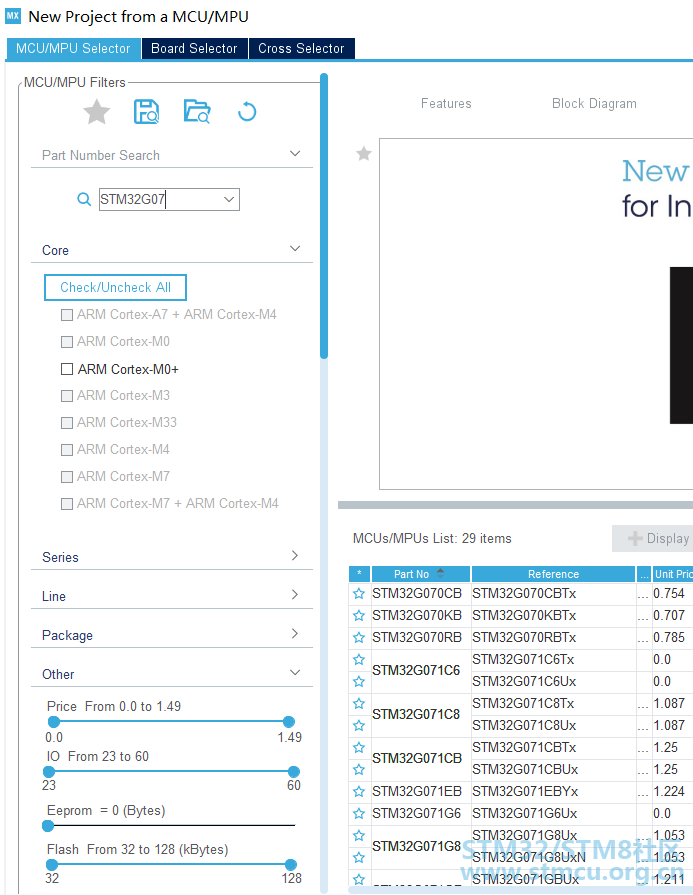Sort by the Unit Price column header
The height and width of the screenshot is (895, 693).
(673, 574)
